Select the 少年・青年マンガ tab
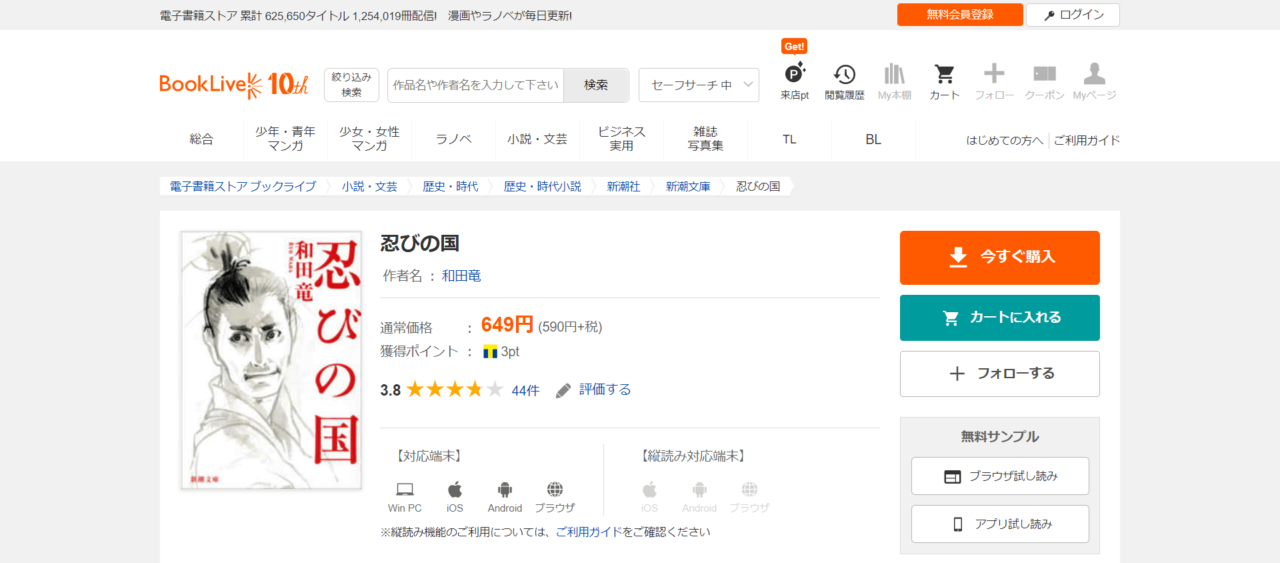Viewport: 1280px width, 563px height. tap(285, 139)
